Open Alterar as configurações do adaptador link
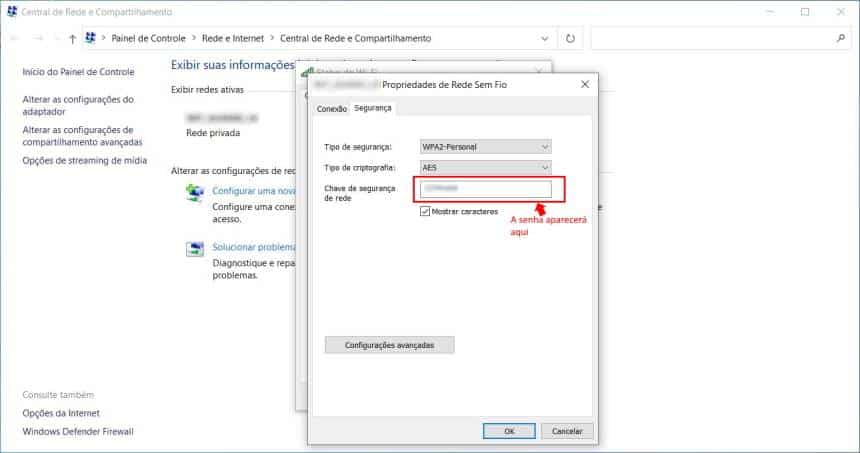This screenshot has height=453, width=860. point(77,106)
